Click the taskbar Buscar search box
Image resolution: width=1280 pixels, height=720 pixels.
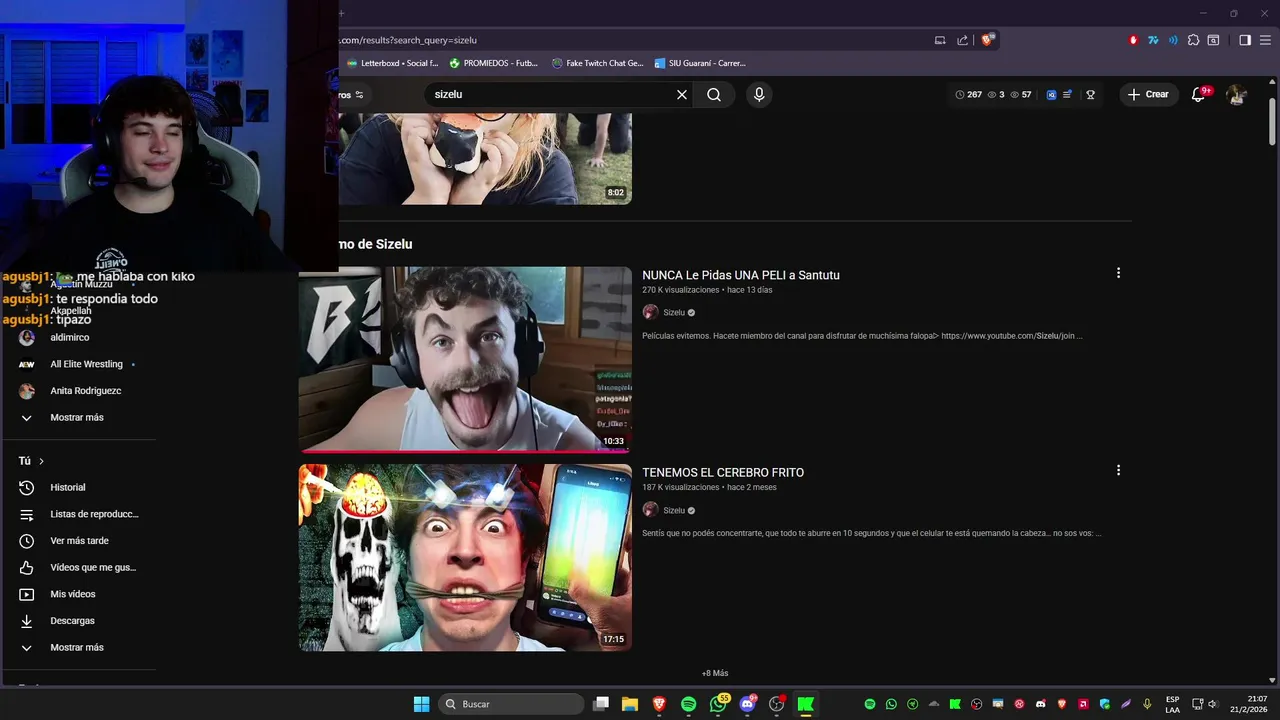click(x=511, y=704)
